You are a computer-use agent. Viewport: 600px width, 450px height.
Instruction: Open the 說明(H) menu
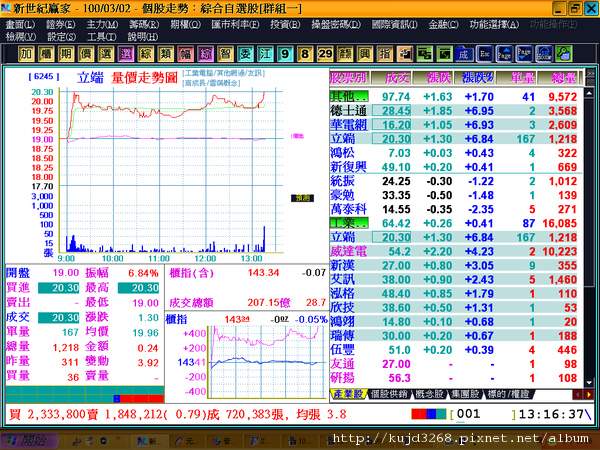(142, 37)
